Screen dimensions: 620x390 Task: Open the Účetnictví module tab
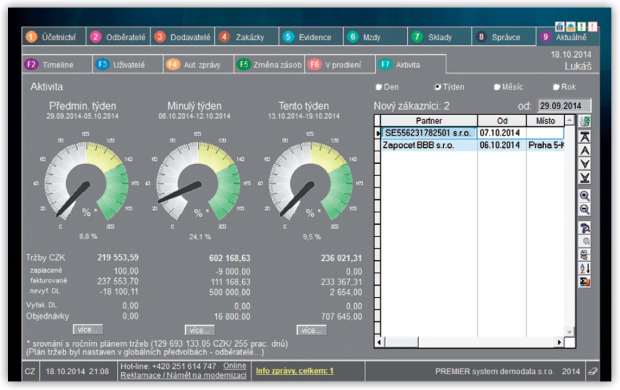[x=53, y=37]
